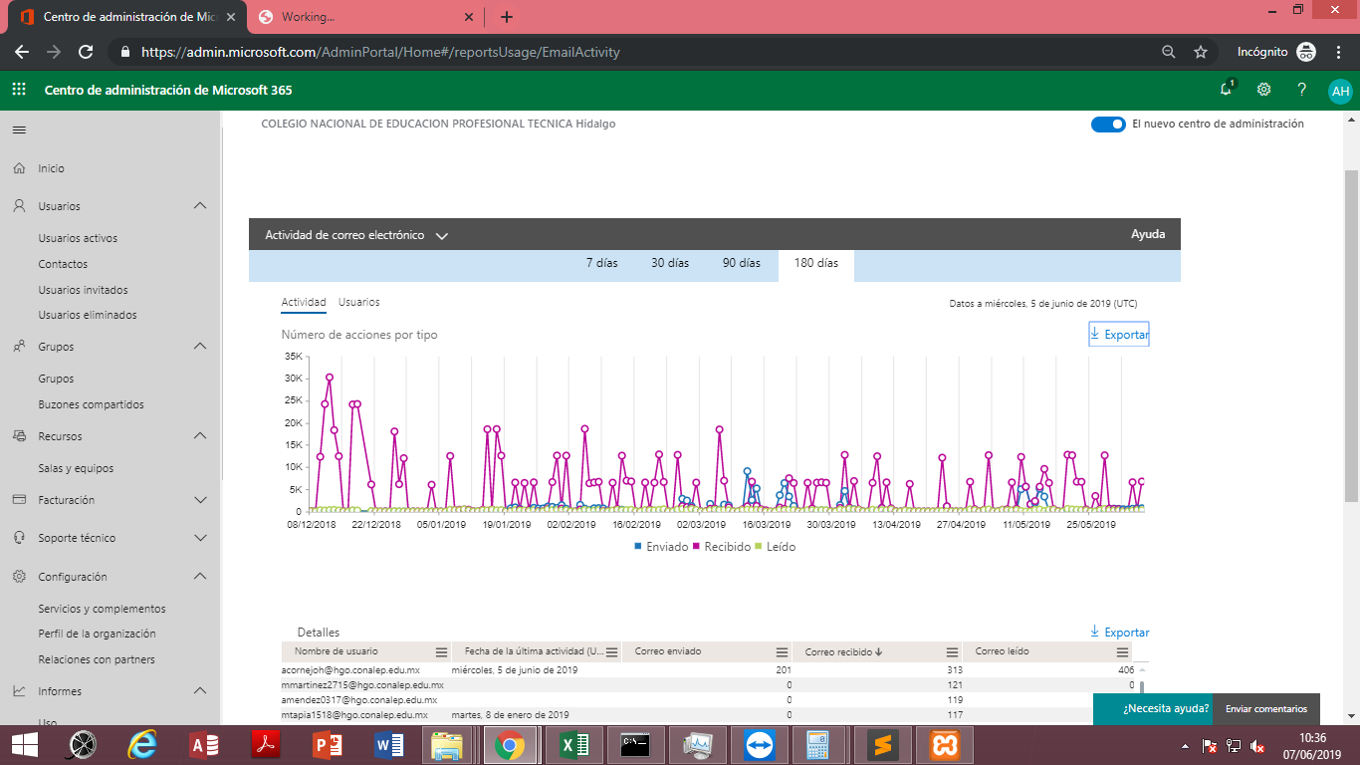Collapse the Usuarios section chevron
Screen dimensions: 1360x765
click(x=200, y=205)
